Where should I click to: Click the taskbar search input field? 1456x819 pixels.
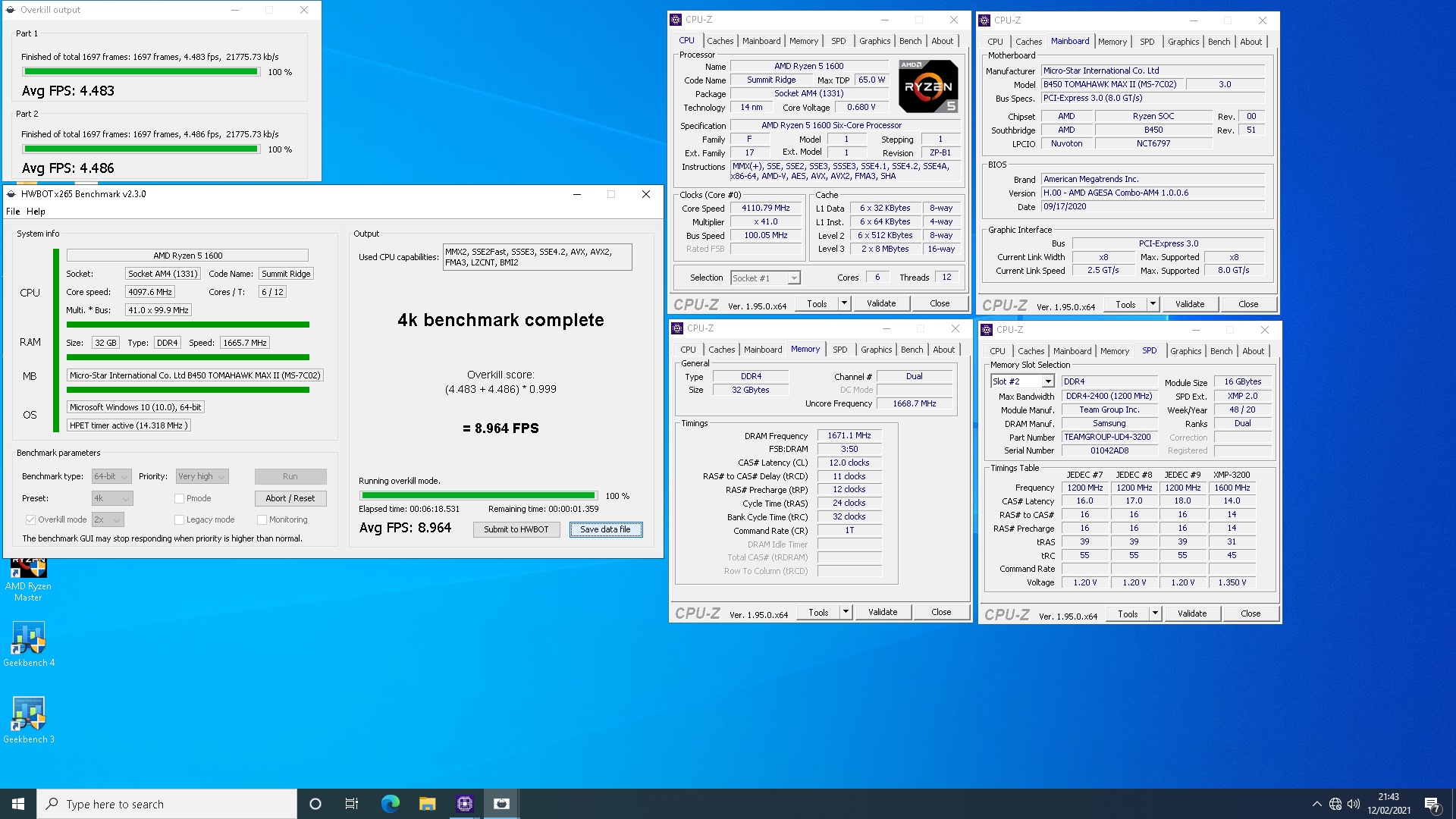click(167, 804)
